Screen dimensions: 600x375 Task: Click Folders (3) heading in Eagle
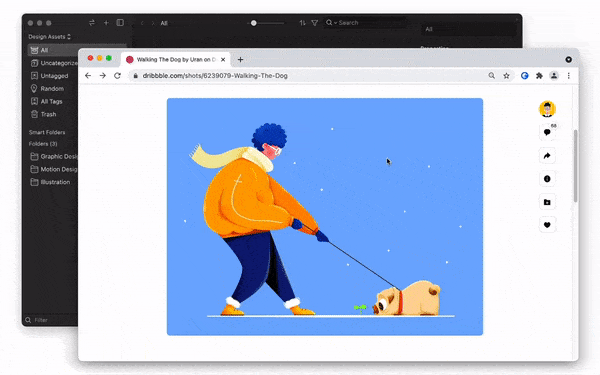(43, 144)
